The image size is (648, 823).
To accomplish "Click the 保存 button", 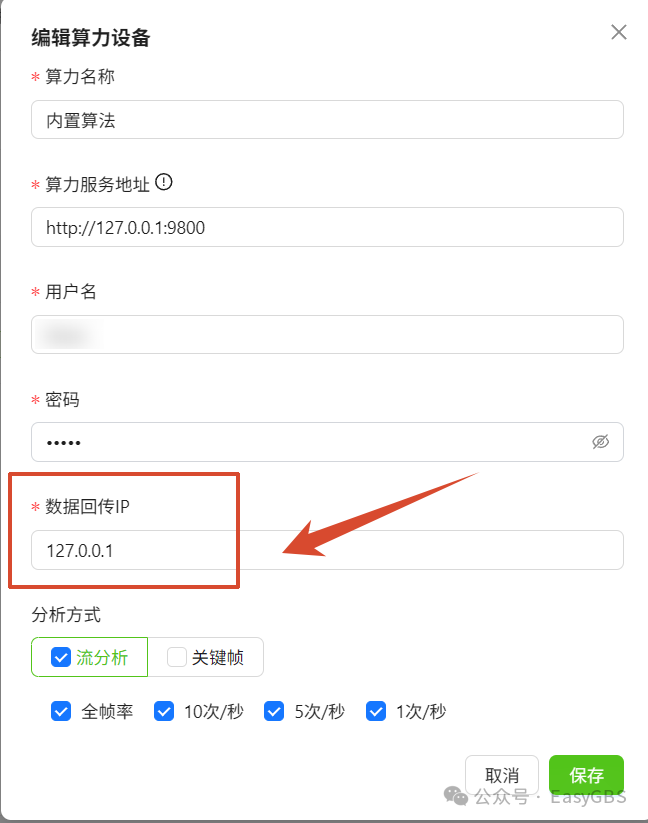I will [586, 775].
